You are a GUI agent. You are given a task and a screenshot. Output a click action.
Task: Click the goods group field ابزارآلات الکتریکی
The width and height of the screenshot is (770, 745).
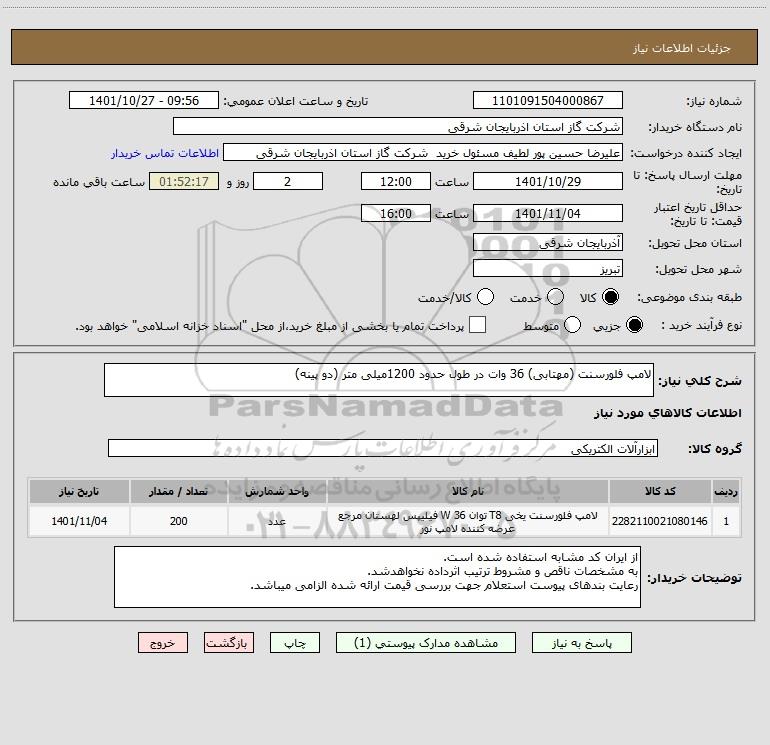pyautogui.click(x=383, y=448)
